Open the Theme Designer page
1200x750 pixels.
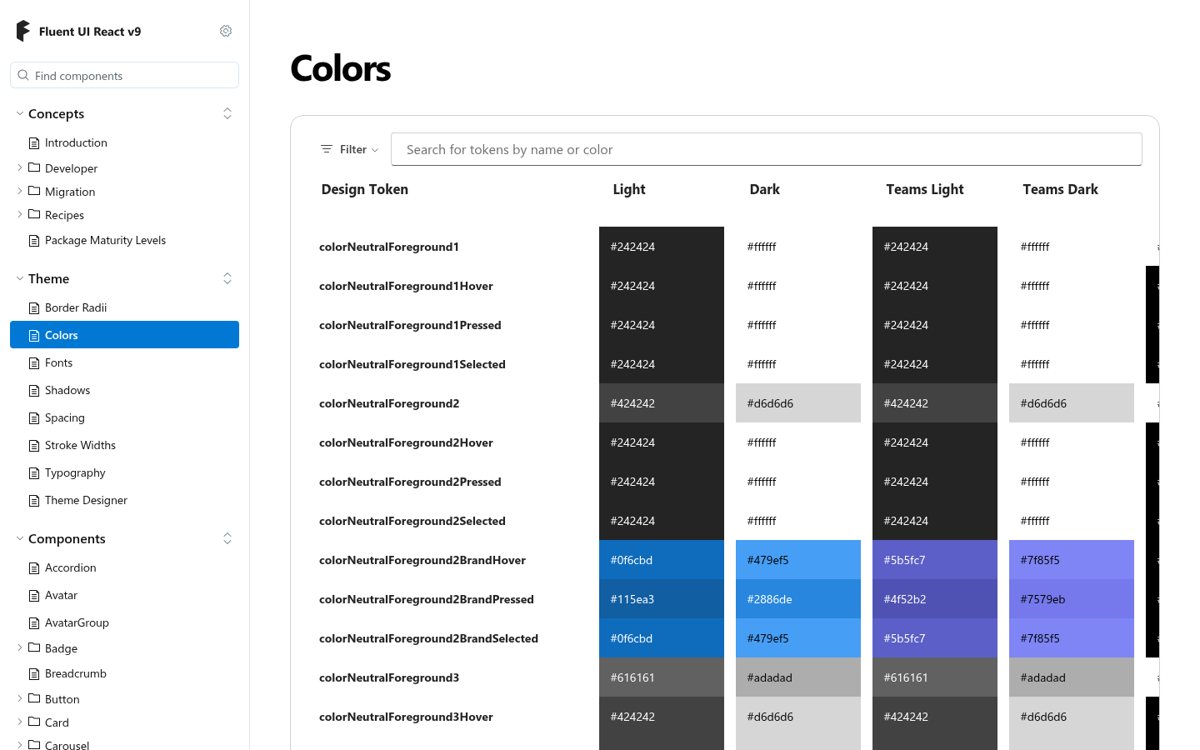(x=86, y=500)
